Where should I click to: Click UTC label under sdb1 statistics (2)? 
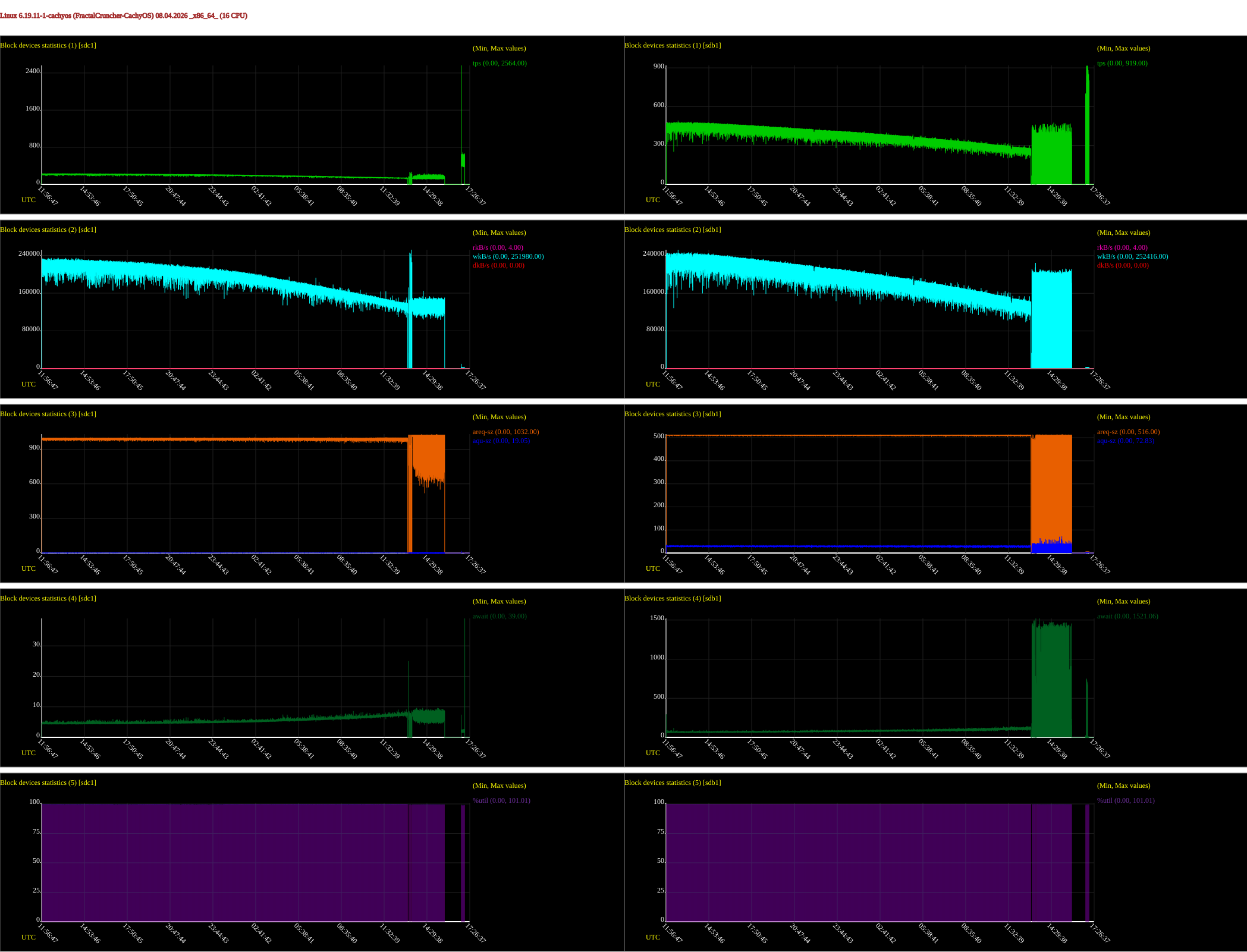coord(653,384)
